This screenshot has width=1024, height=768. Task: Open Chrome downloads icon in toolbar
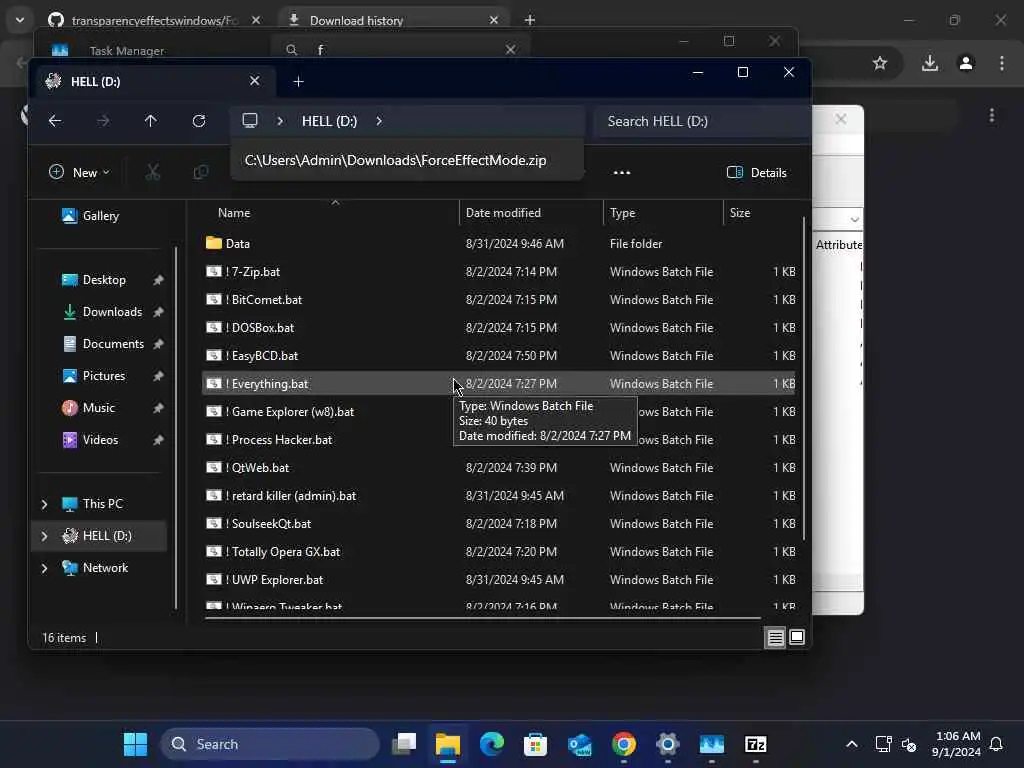click(930, 63)
